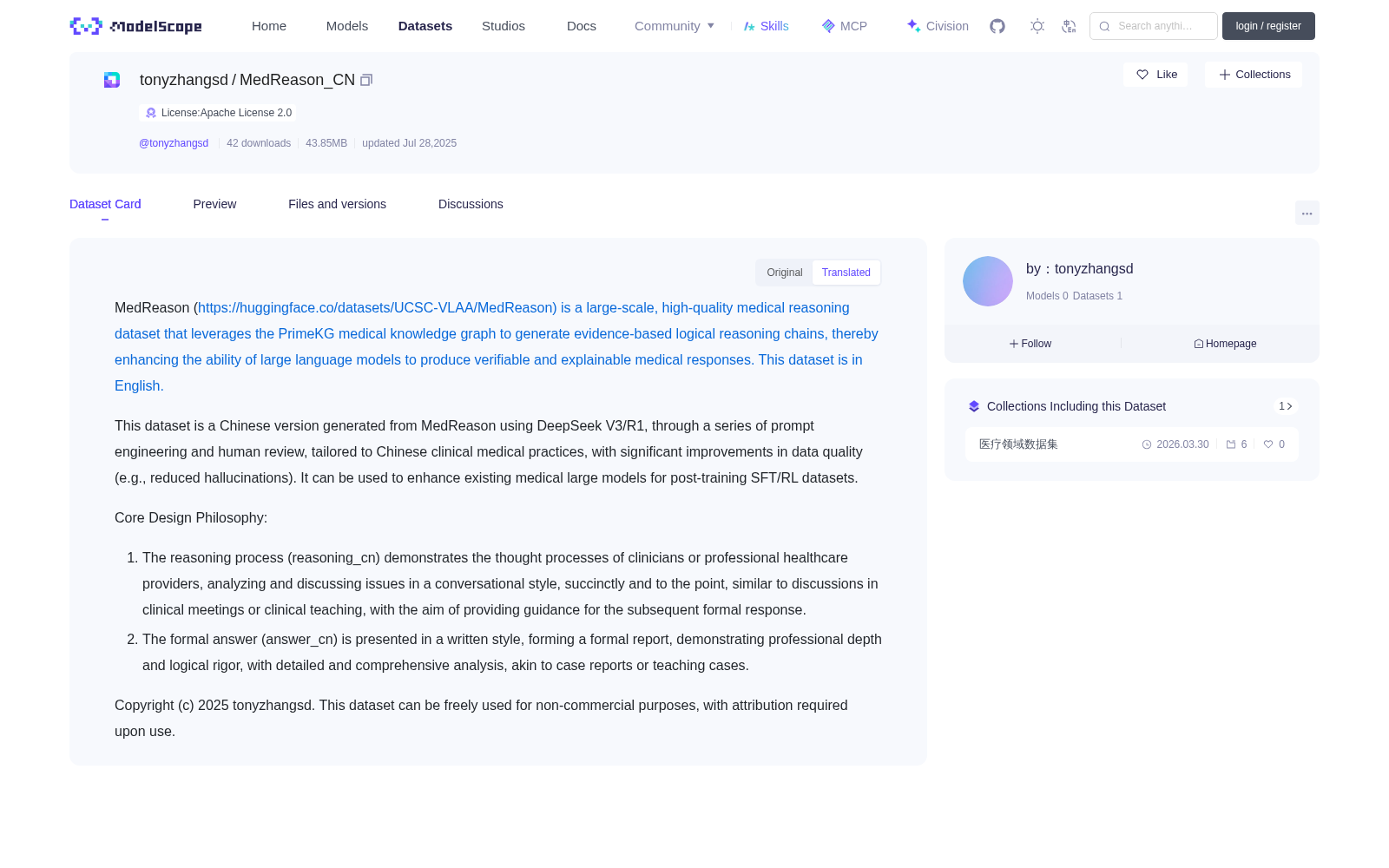Click the MCP diamond icon
This screenshot has width=1389, height=868.
pos(828,26)
